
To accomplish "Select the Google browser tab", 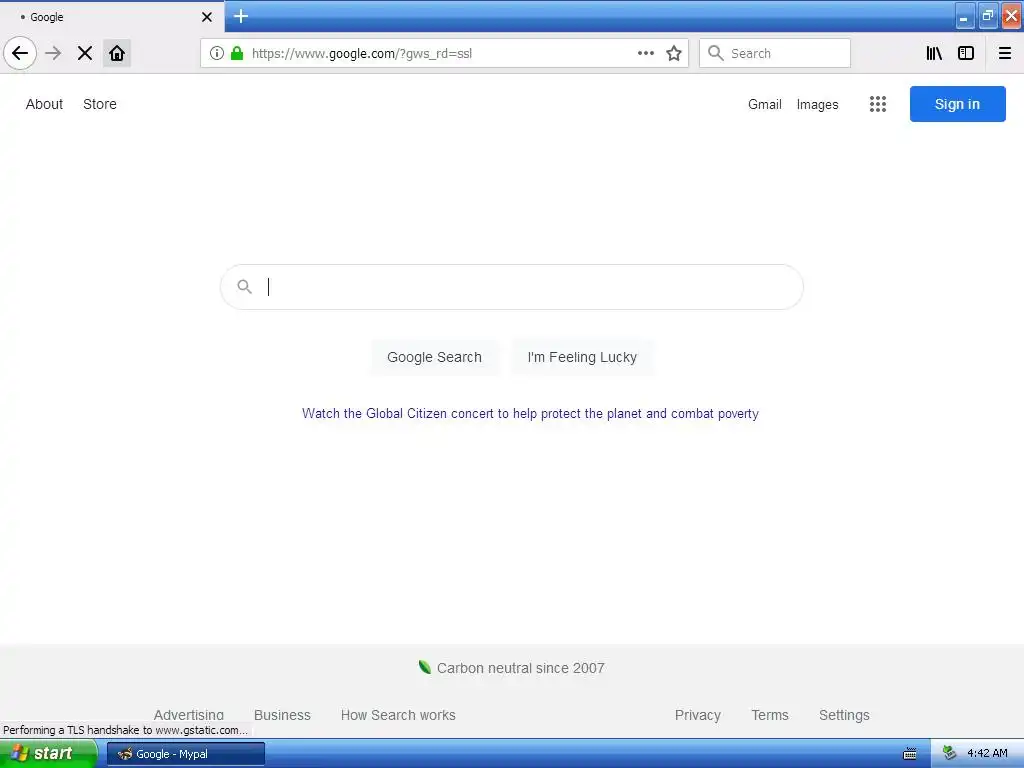I will tap(111, 17).
